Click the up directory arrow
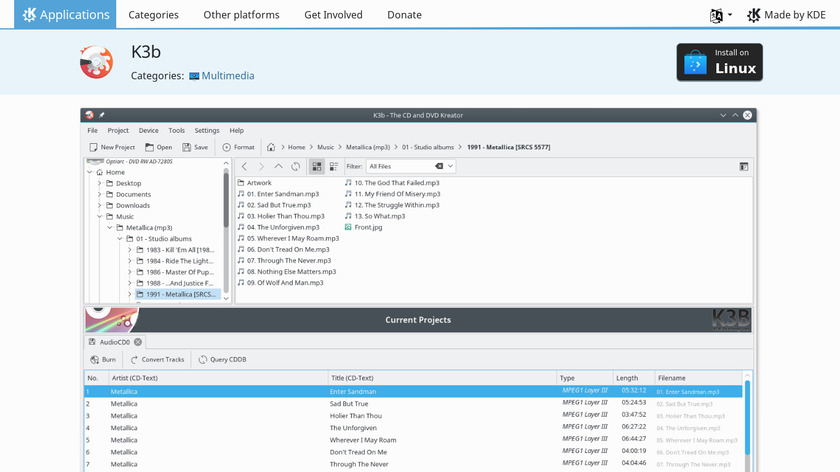The image size is (840, 472). coord(279,167)
